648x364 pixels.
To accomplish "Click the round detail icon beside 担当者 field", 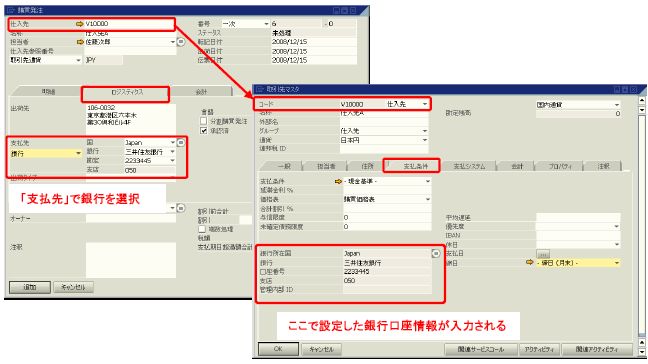I will (x=181, y=42).
